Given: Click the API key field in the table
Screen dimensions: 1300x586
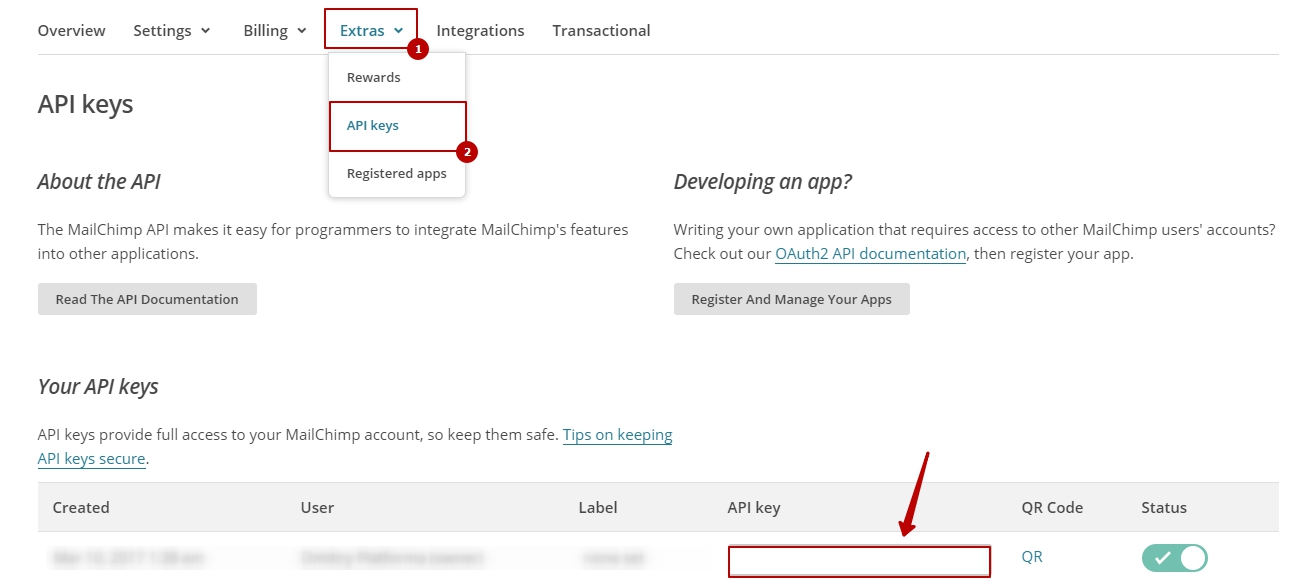Looking at the screenshot, I should [859, 561].
